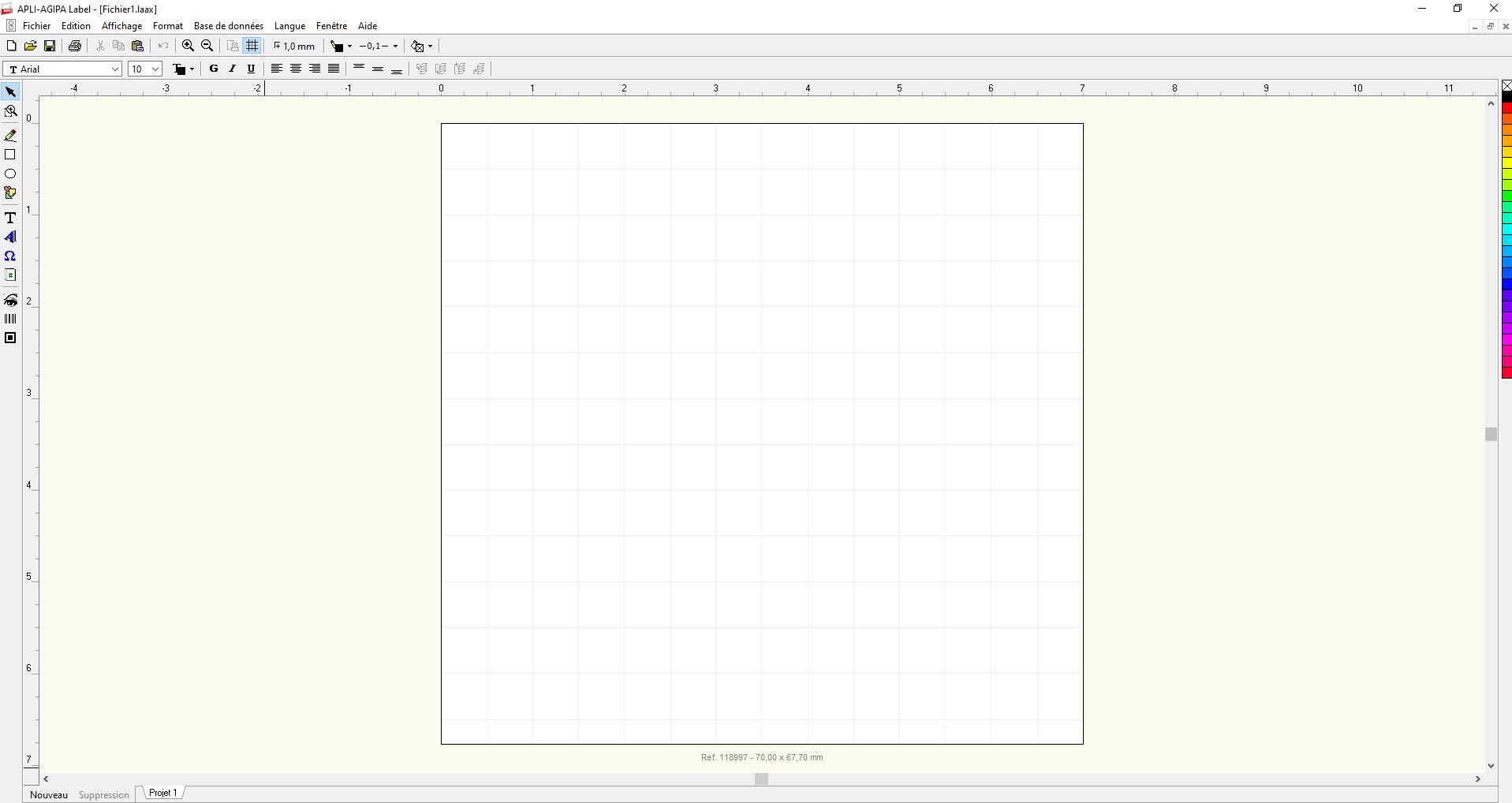Viewport: 1512px width, 803px height.
Task: Toggle underline text formatting
Action: (252, 69)
